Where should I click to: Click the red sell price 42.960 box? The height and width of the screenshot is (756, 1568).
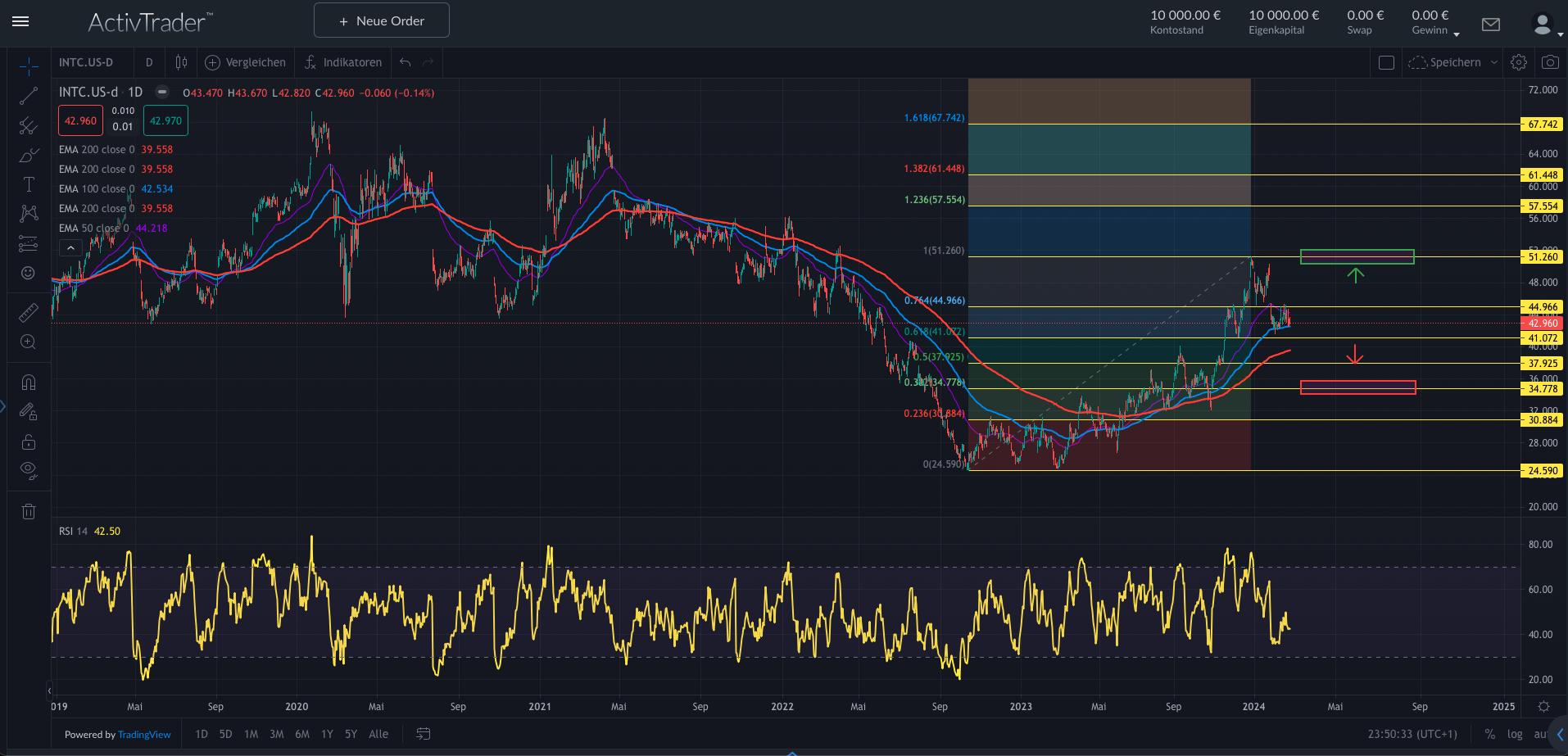coord(80,120)
